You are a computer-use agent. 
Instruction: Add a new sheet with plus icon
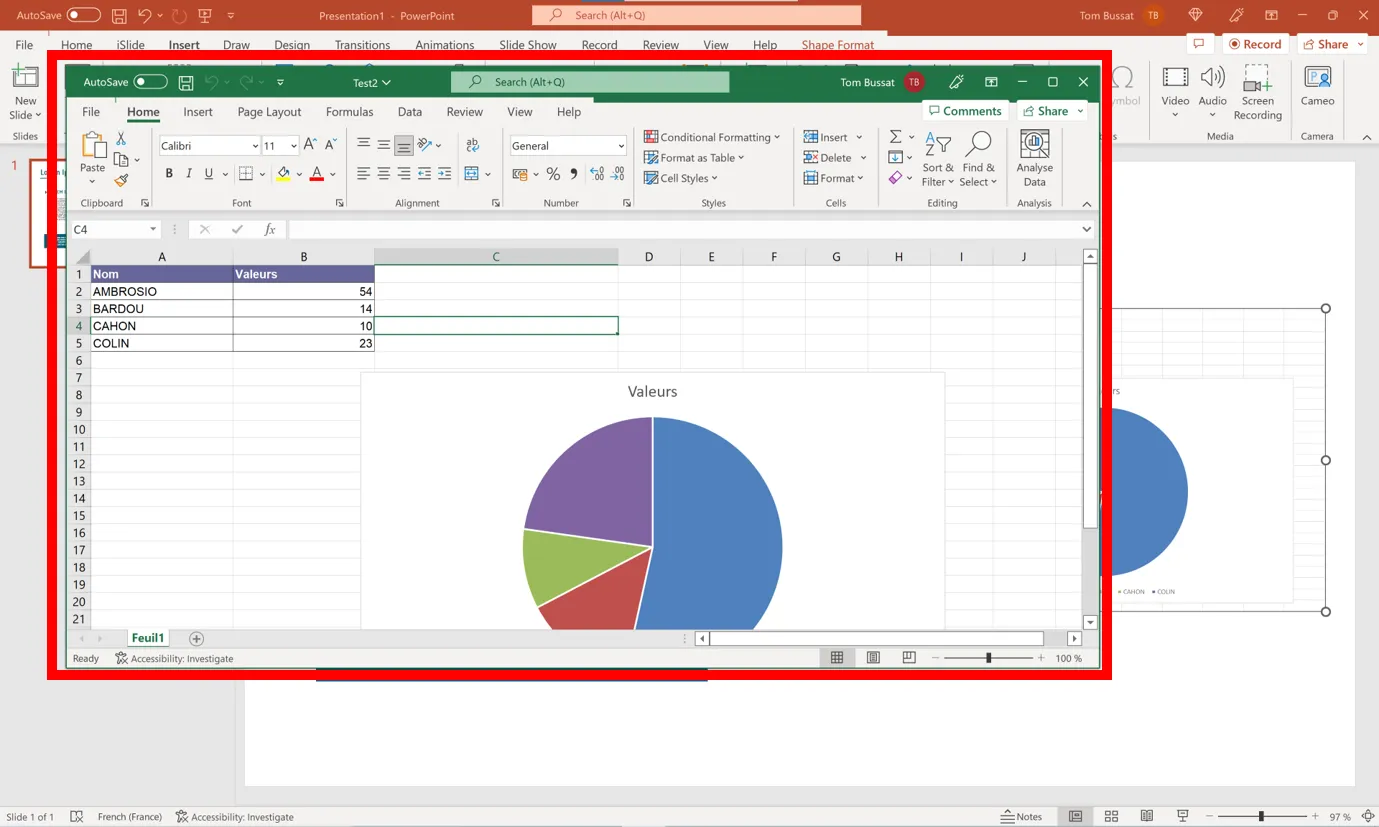196,638
